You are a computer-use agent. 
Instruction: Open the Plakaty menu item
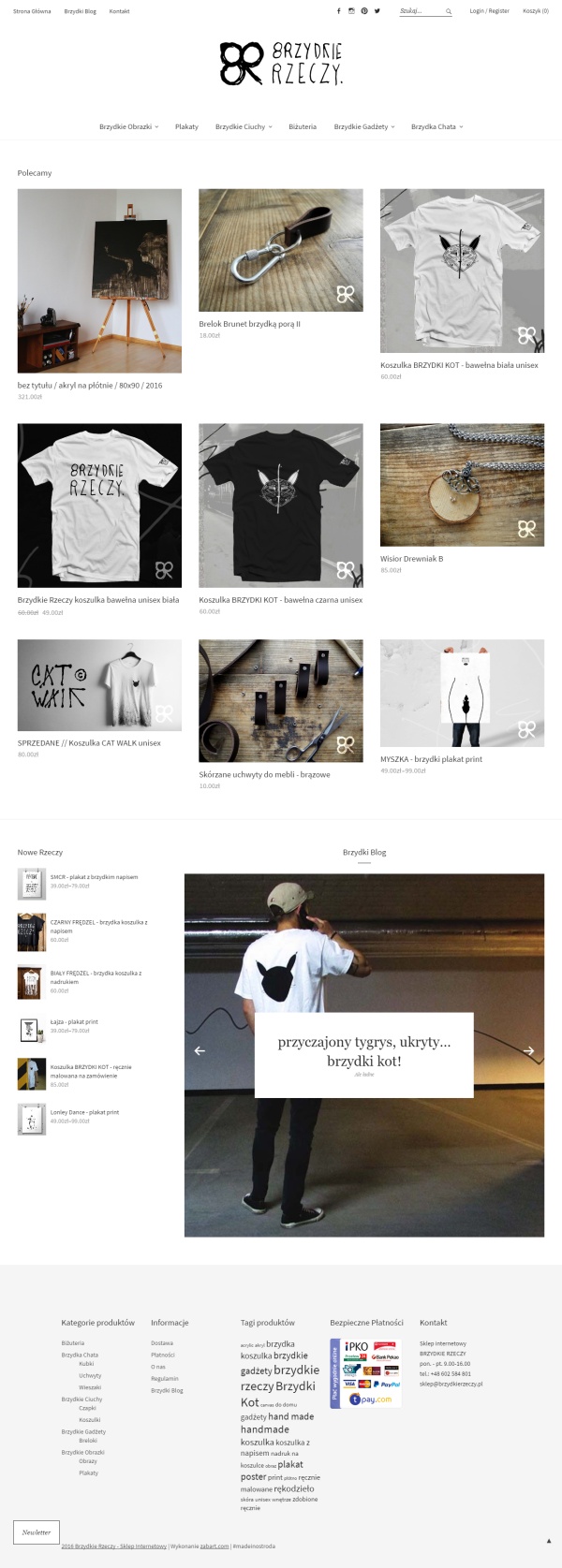coord(186,126)
